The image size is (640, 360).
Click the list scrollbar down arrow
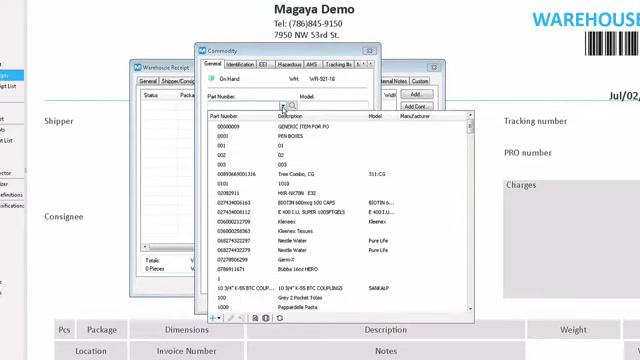tap(470, 309)
